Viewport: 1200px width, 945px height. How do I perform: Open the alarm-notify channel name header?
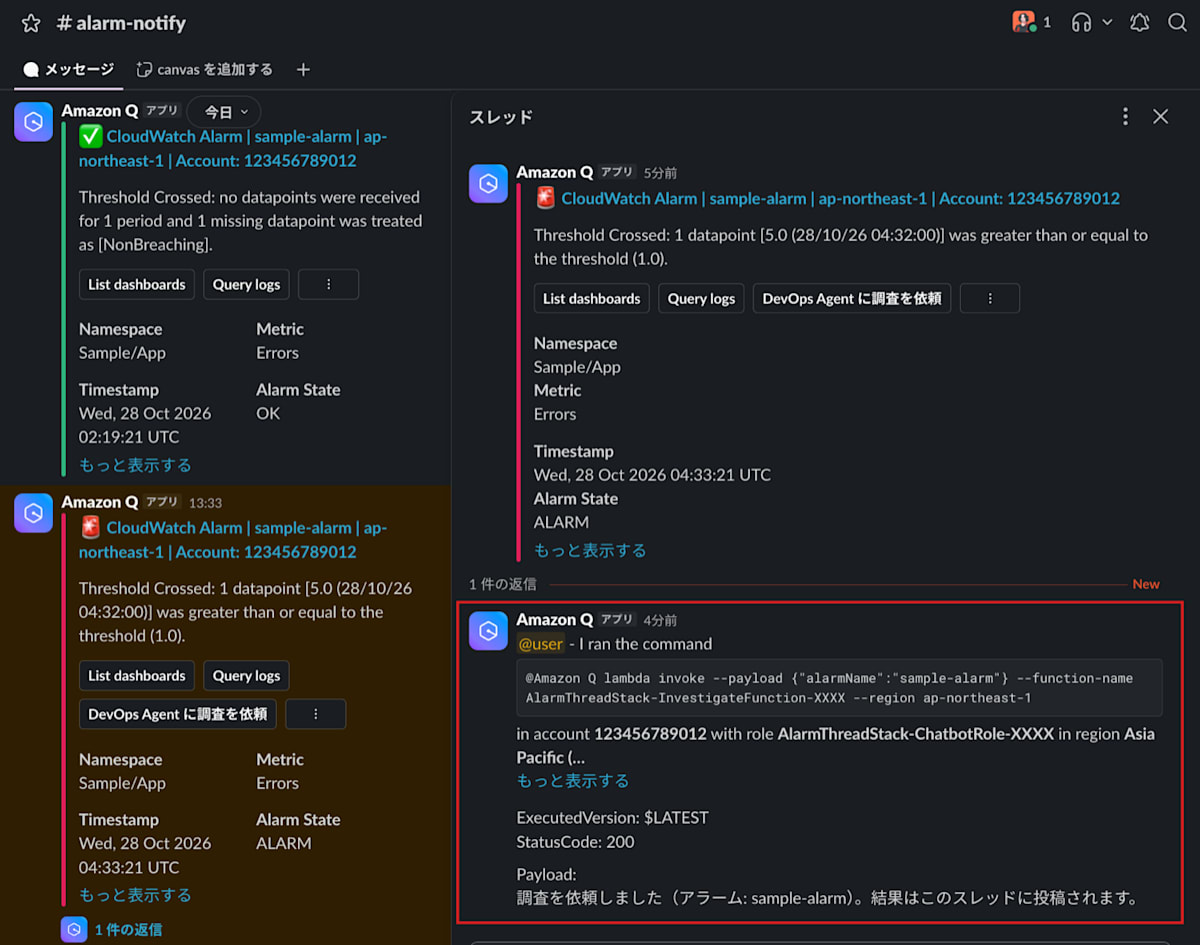[122, 23]
